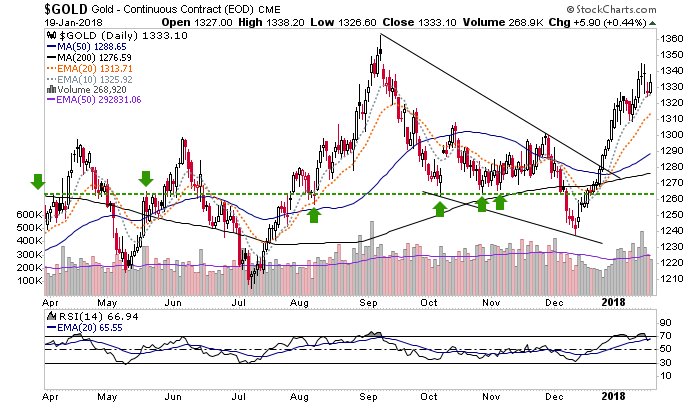Viewport: 700px width, 405px height.
Task: Click the green up arrow in early August
Action: (x=313, y=212)
